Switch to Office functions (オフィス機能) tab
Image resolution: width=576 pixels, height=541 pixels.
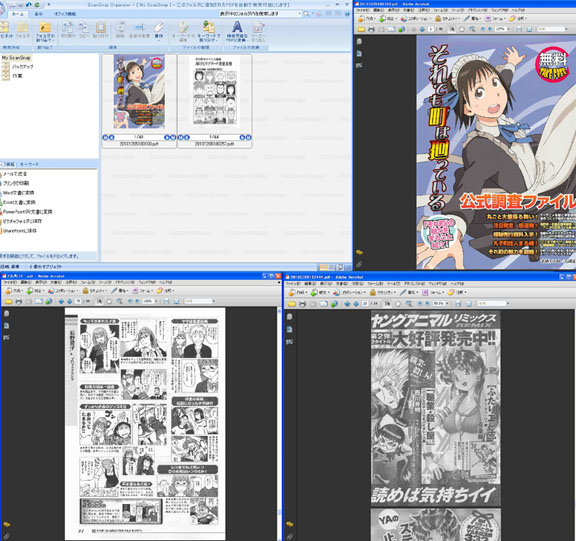[65, 14]
